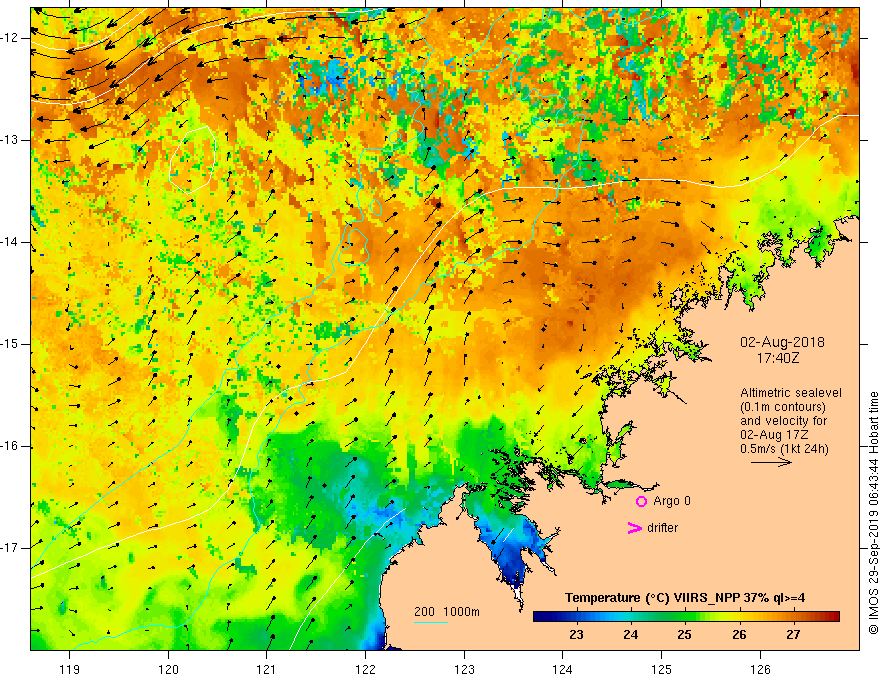Click the '200 1000m' bathymetry label
Screen dimensions: 880x680
(447, 612)
